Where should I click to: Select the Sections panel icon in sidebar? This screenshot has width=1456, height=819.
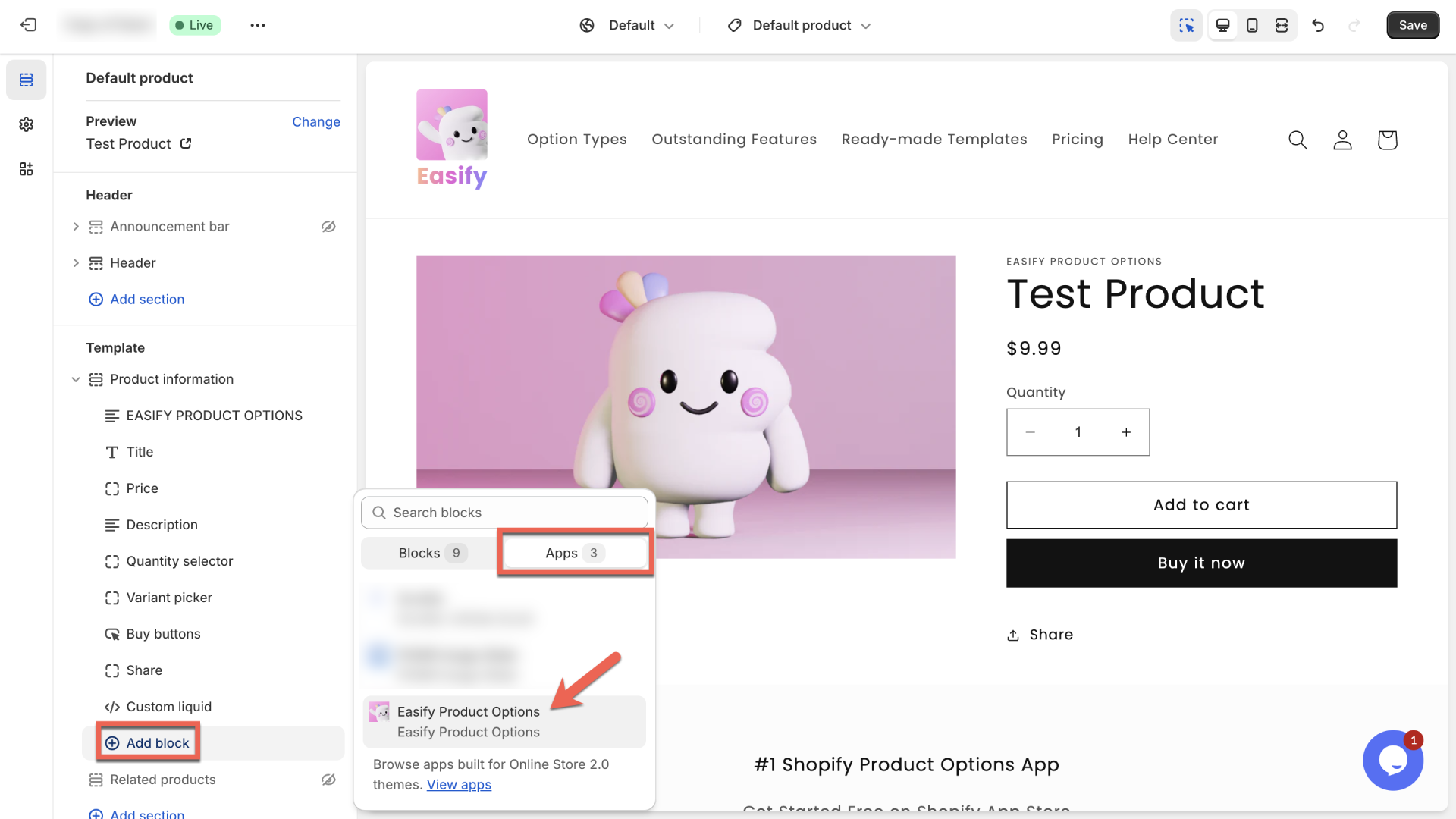click(x=27, y=79)
